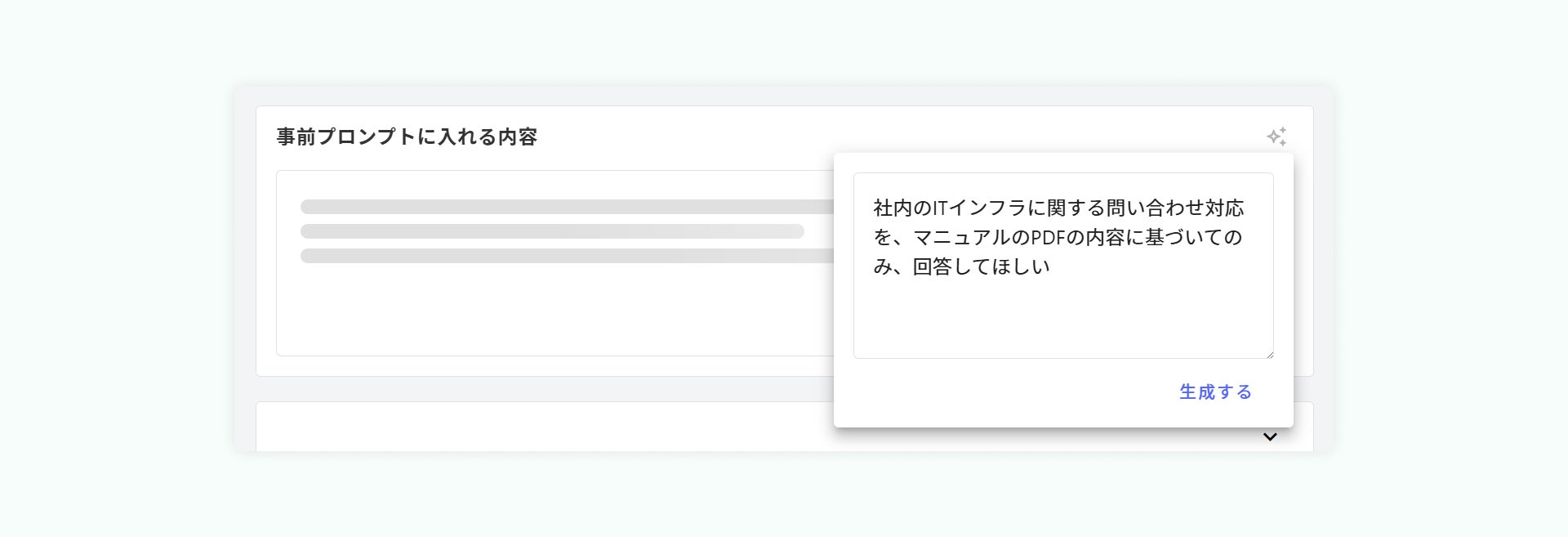Click the first skeleton loading line
Image resolution: width=1568 pixels, height=537 pixels.
(563, 207)
